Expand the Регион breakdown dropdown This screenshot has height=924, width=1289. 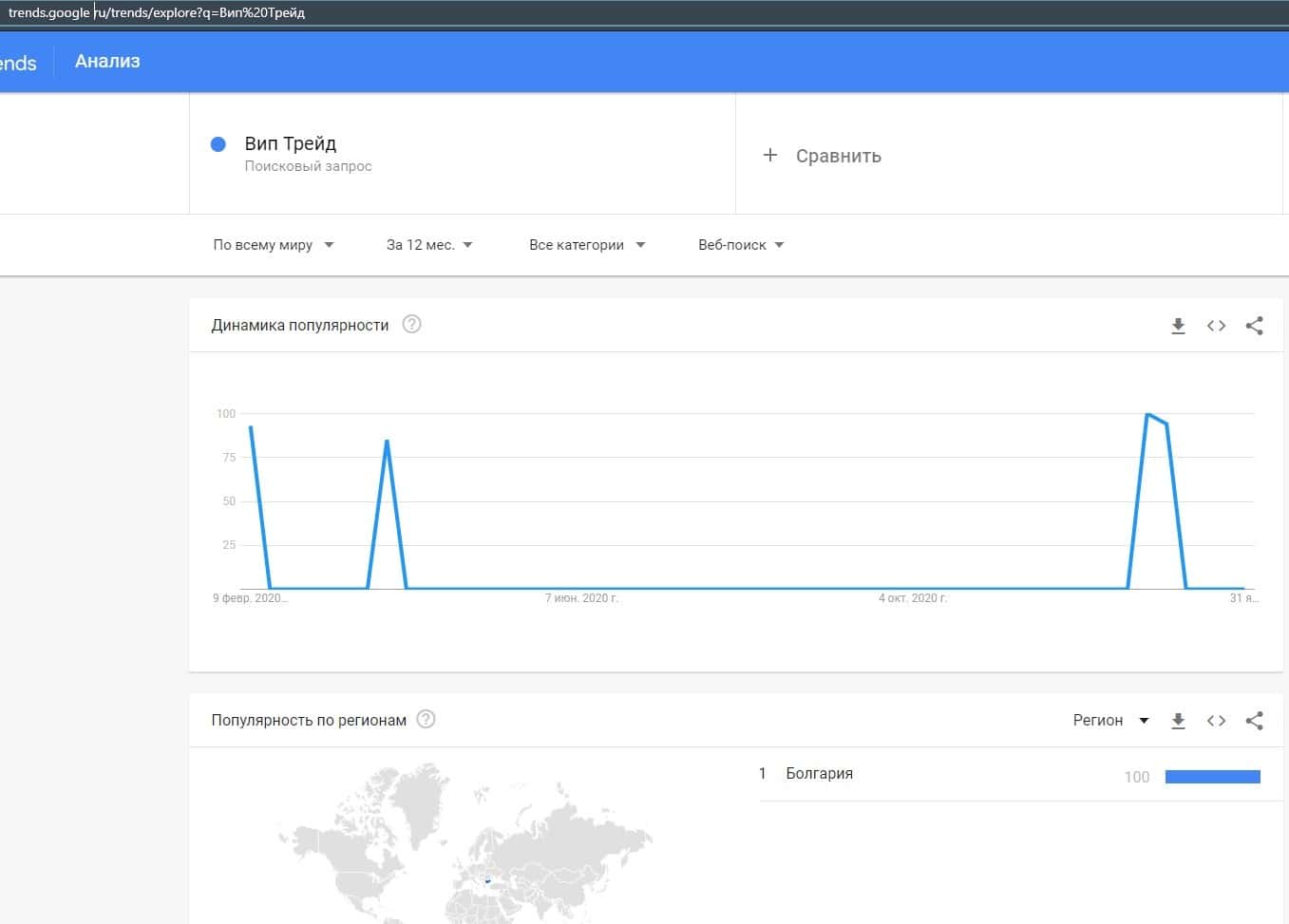[x=1111, y=720]
